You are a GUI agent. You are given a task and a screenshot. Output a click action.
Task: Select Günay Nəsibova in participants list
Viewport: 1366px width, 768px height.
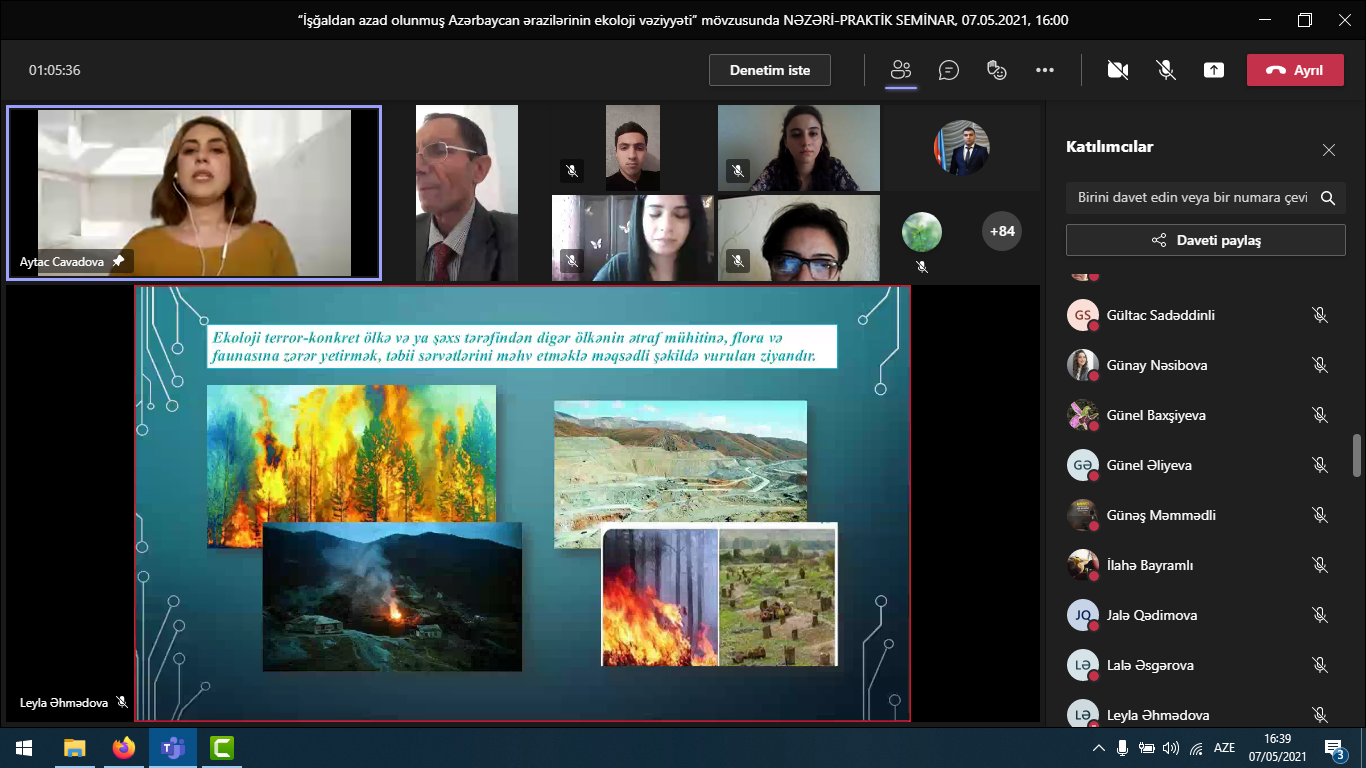[x=1156, y=365]
